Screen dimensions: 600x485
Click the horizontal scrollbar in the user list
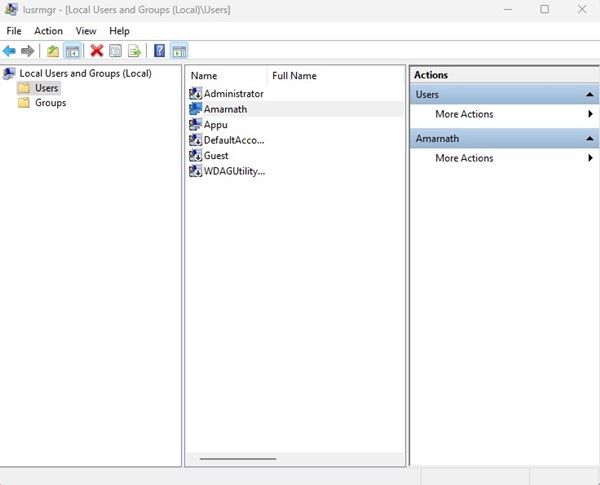(x=238, y=459)
